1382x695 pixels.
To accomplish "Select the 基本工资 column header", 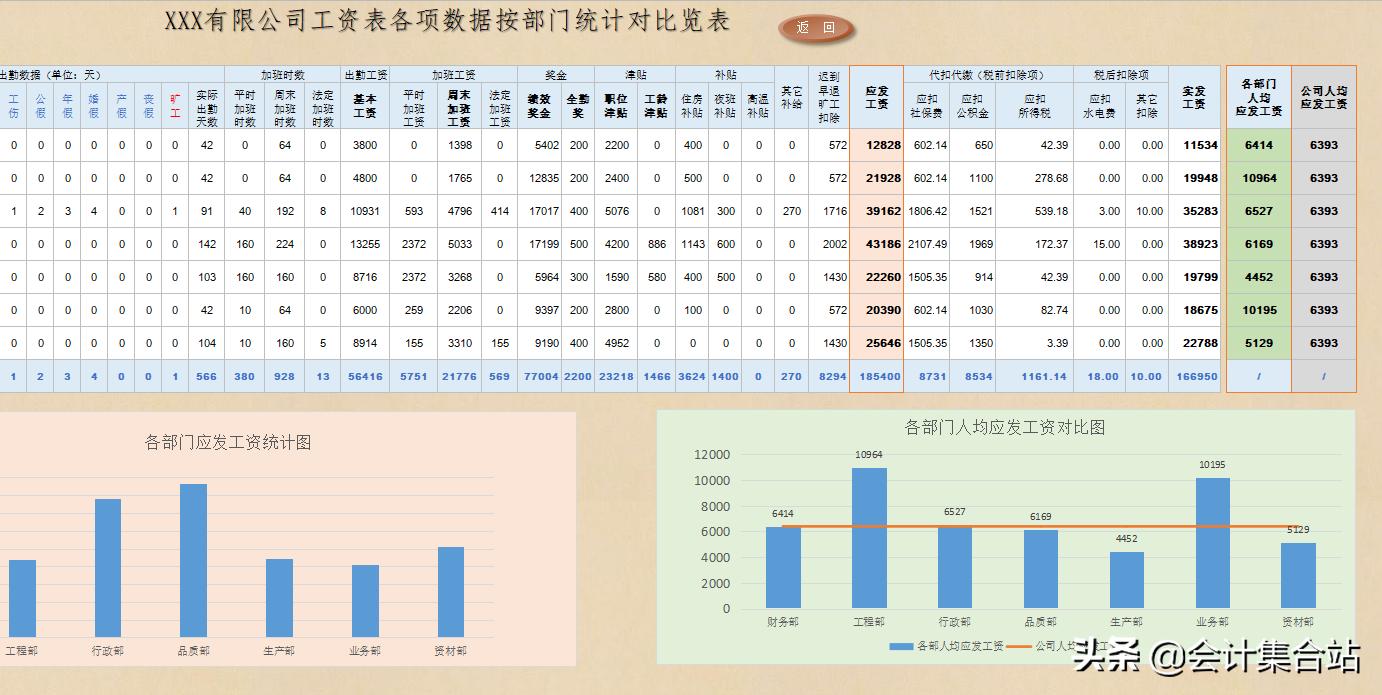I will 364,105.
